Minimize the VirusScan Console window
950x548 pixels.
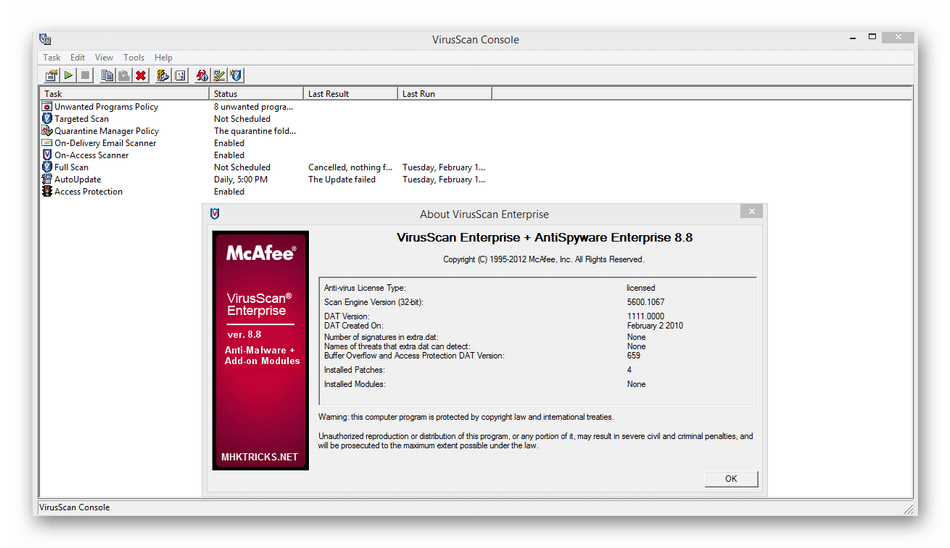852,38
